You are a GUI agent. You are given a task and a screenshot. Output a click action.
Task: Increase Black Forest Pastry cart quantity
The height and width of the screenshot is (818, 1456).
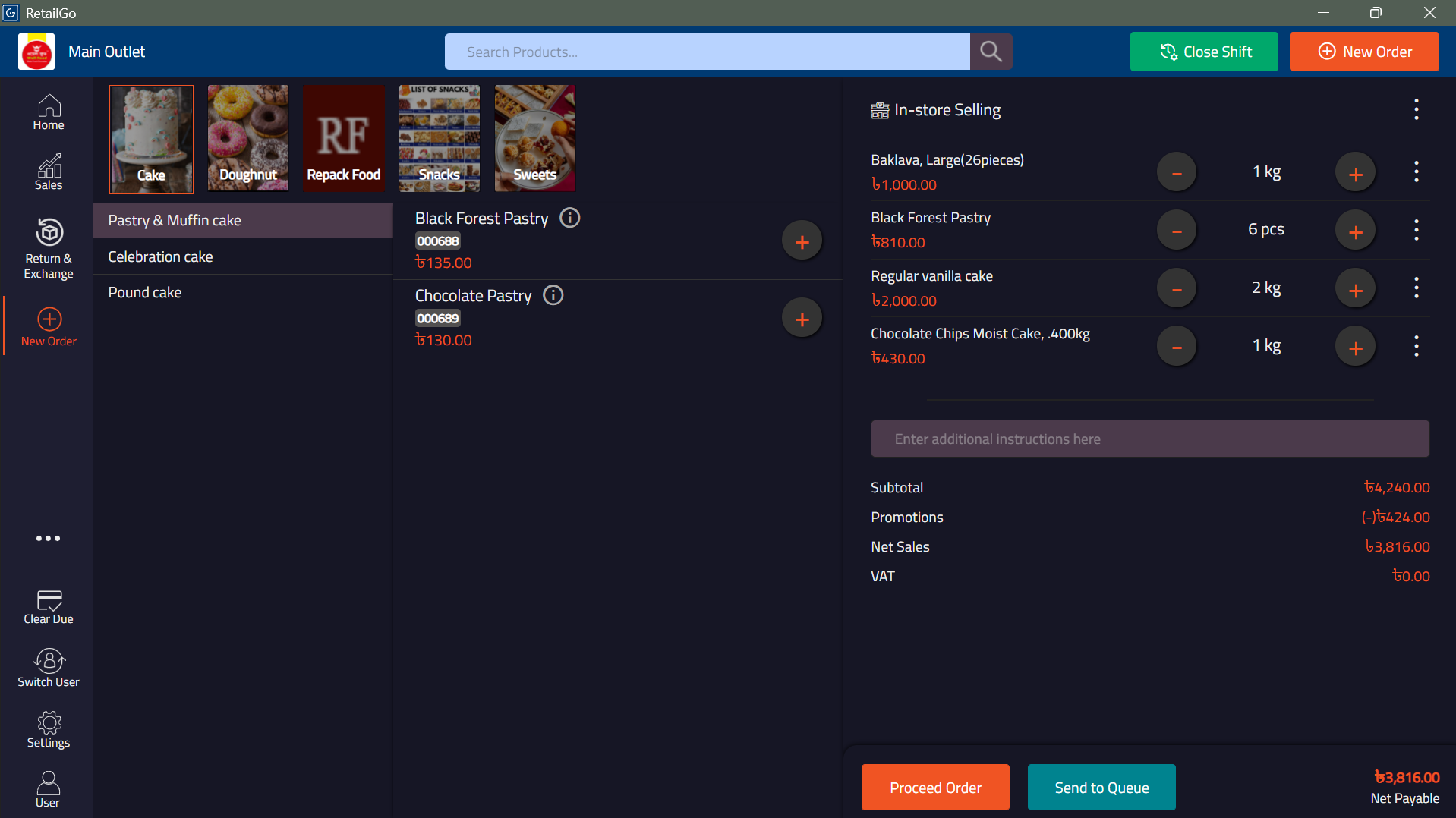pyautogui.click(x=1356, y=231)
